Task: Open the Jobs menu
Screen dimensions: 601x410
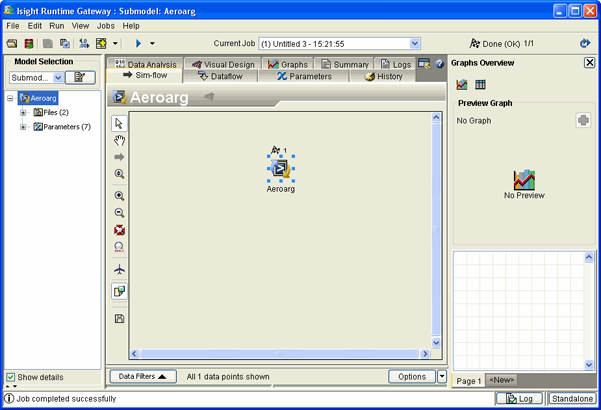Action: [105, 25]
